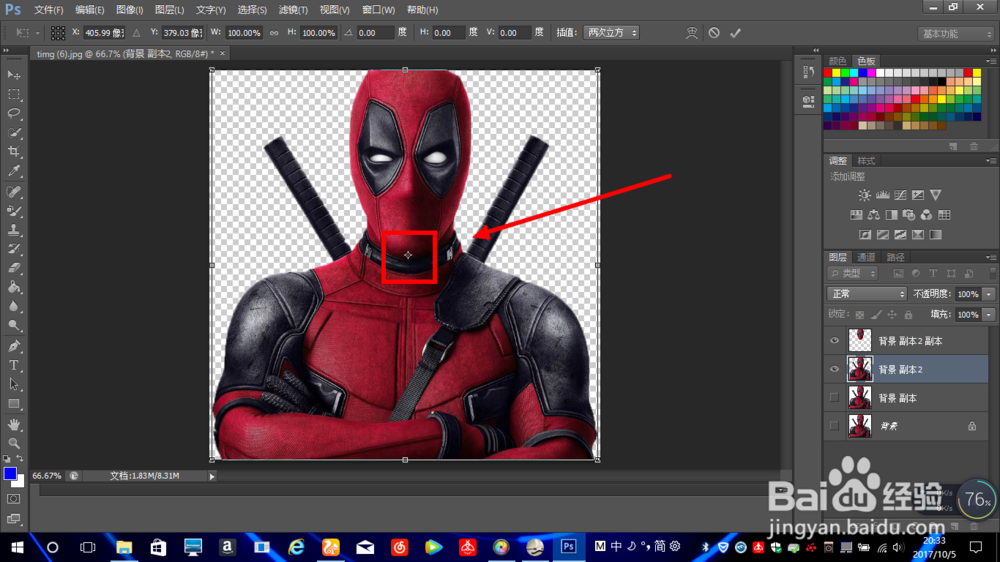Screen dimensions: 1000x562
Task: Select the Eraser tool
Action: (13, 269)
